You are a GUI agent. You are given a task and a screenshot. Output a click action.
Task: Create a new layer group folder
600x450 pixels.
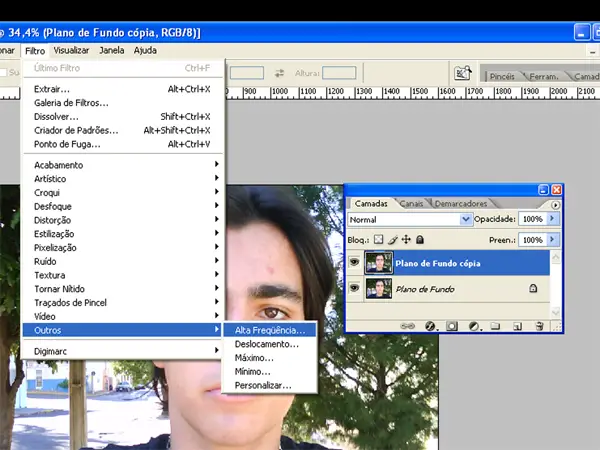coord(495,325)
